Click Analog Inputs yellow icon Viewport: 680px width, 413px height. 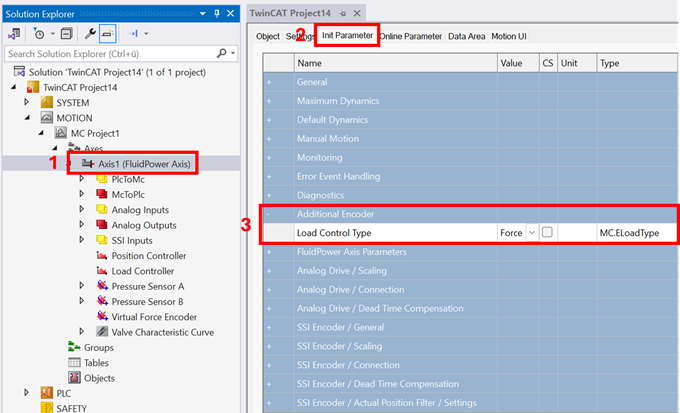pos(102,210)
